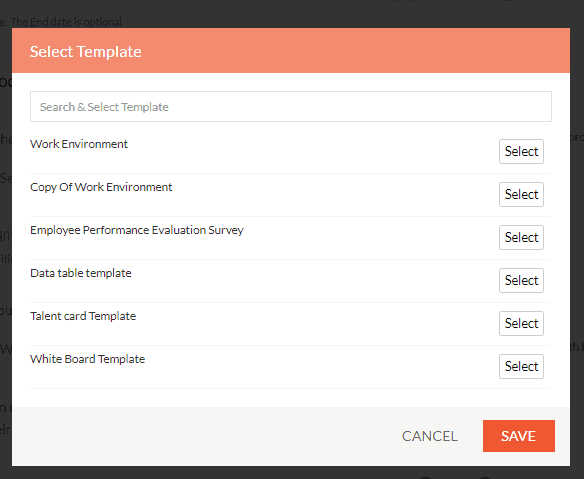Pick Select next to White Board Template
The width and height of the screenshot is (584, 479).
(x=521, y=367)
